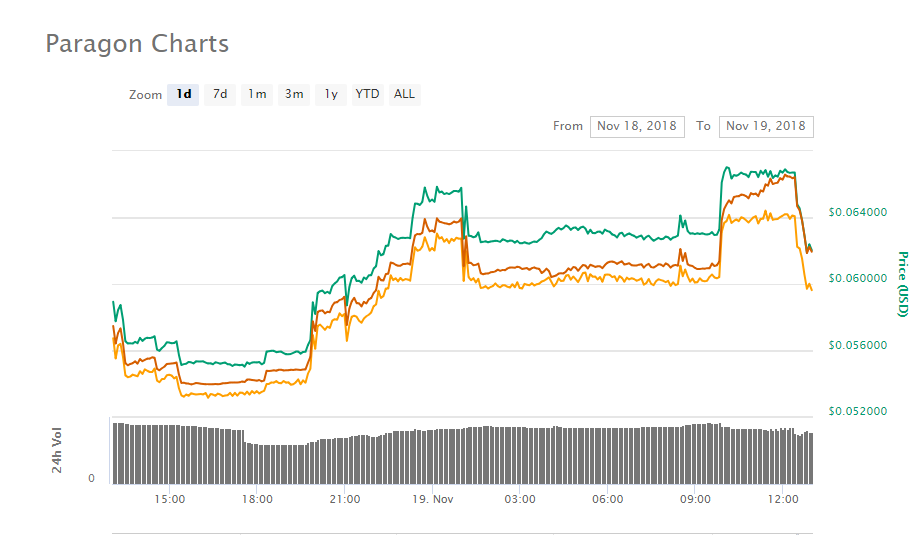This screenshot has width=918, height=535.
Task: Show ALL time chart range
Action: tap(405, 95)
